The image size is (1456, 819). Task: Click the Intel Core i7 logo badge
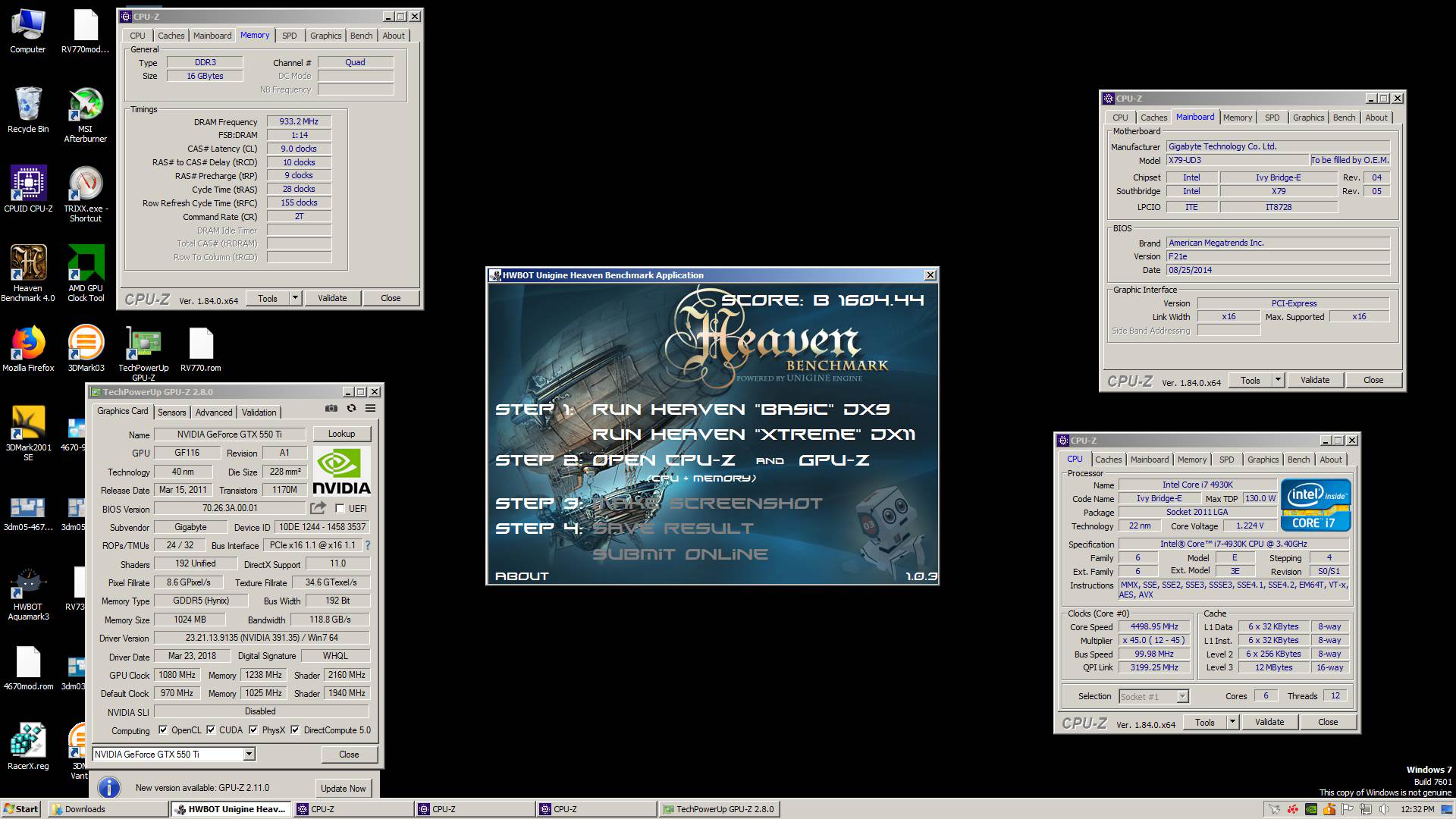pyautogui.click(x=1316, y=504)
